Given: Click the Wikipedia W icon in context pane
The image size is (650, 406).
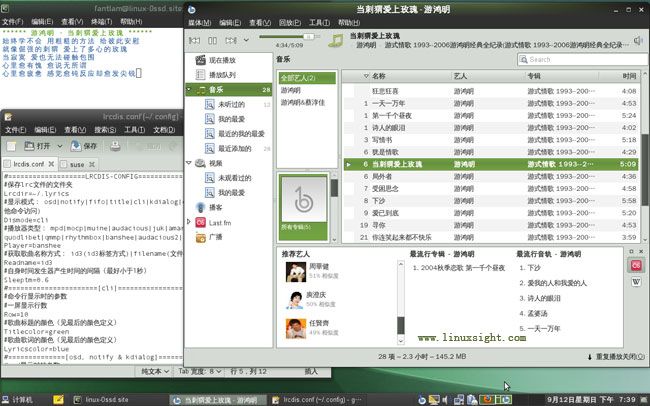Looking at the screenshot, I should coord(636,282).
